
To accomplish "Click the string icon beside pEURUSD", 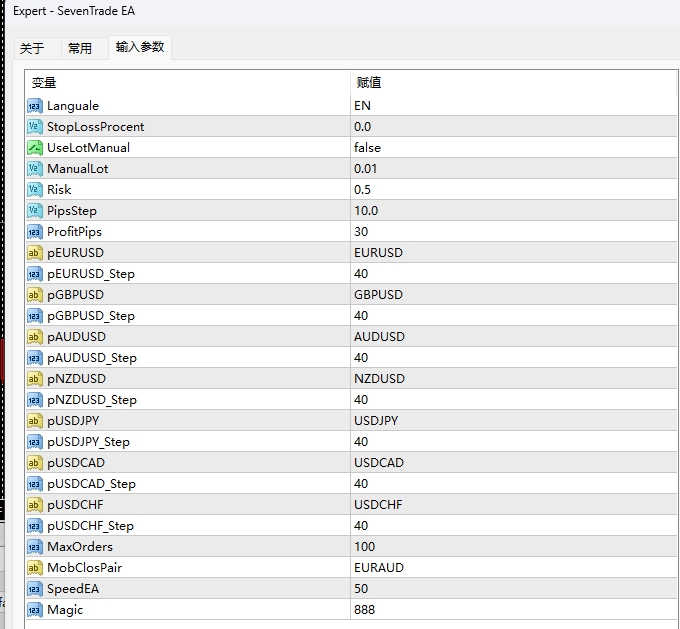I will [x=35, y=252].
